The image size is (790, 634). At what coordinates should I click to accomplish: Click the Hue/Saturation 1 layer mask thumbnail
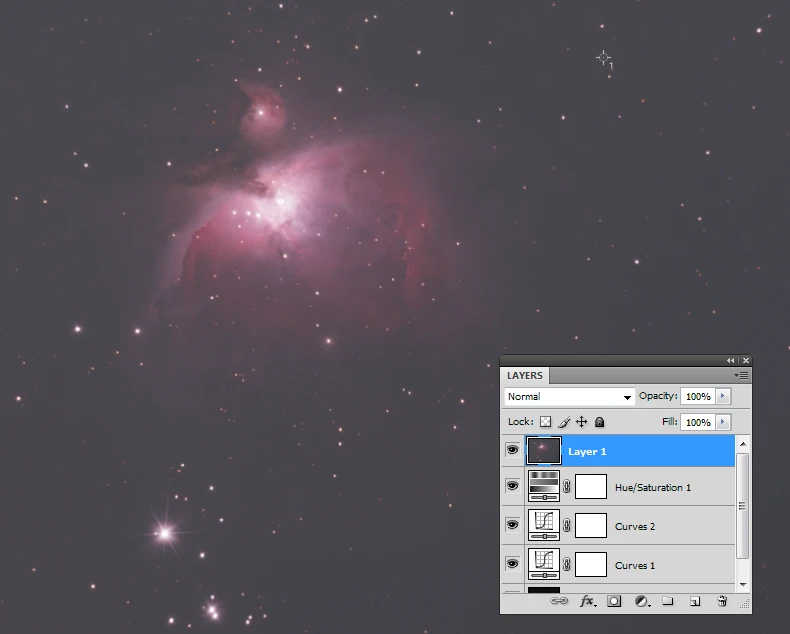click(591, 487)
